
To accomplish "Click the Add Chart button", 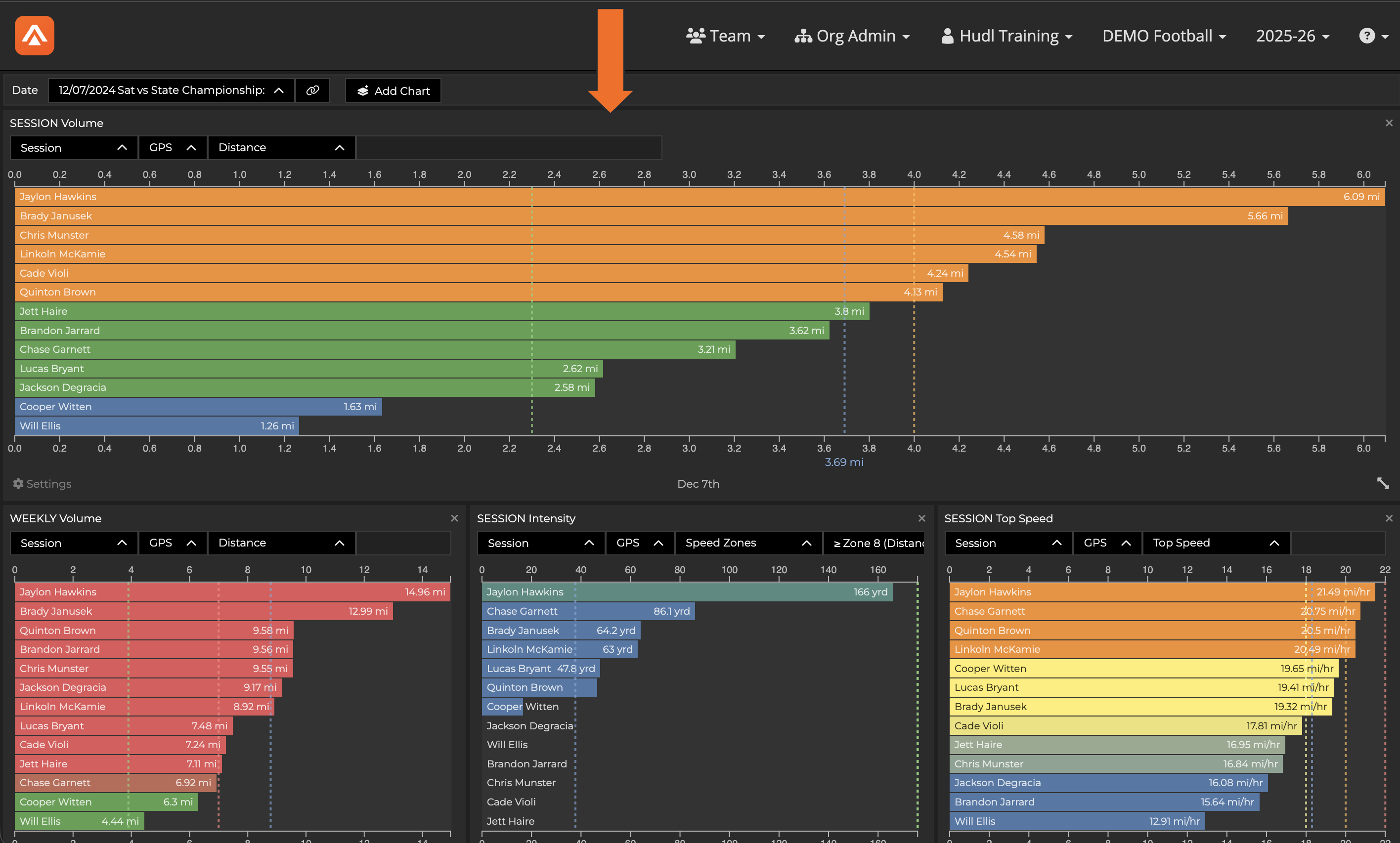I will [393, 90].
